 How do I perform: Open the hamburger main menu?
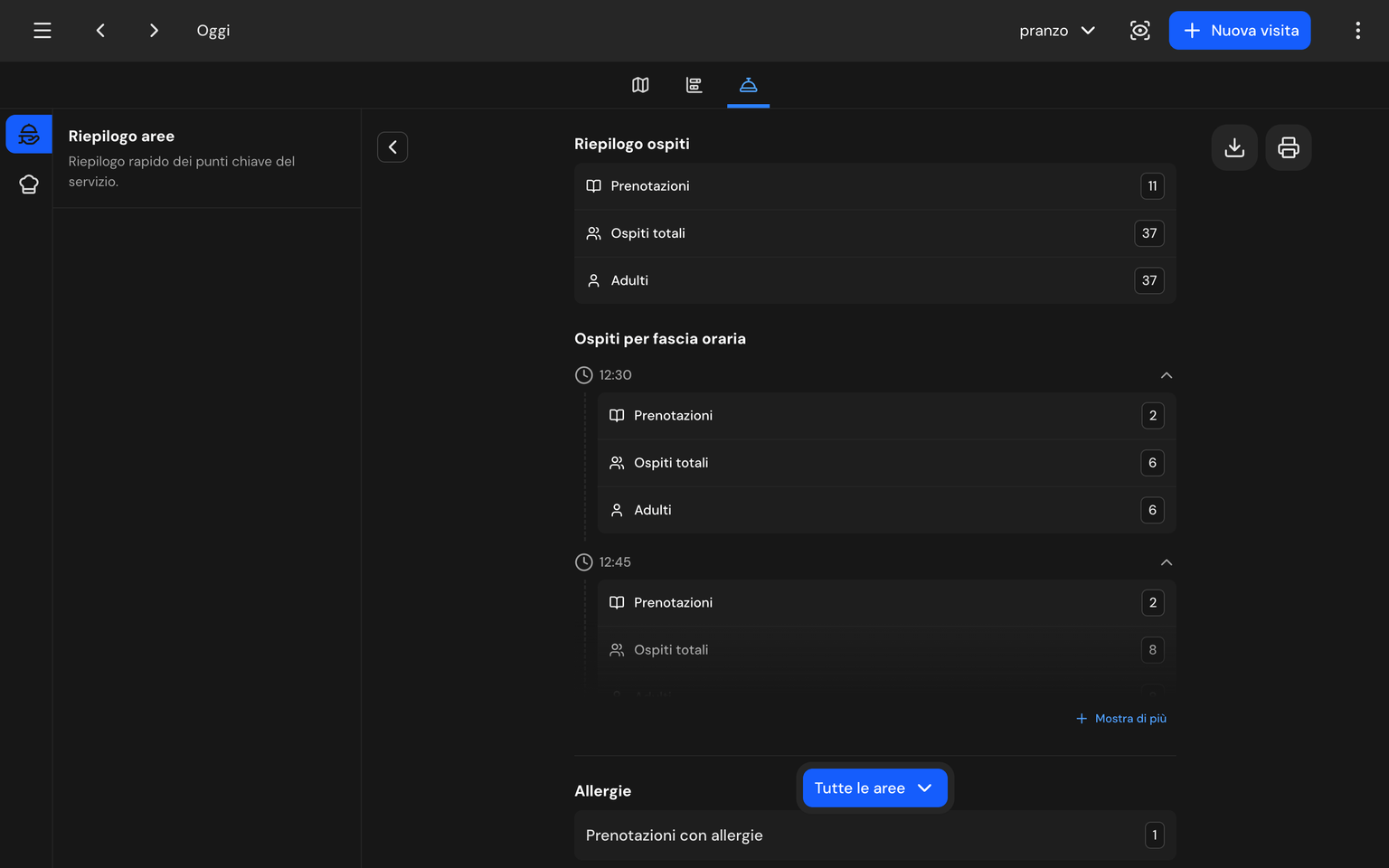pyautogui.click(x=42, y=31)
